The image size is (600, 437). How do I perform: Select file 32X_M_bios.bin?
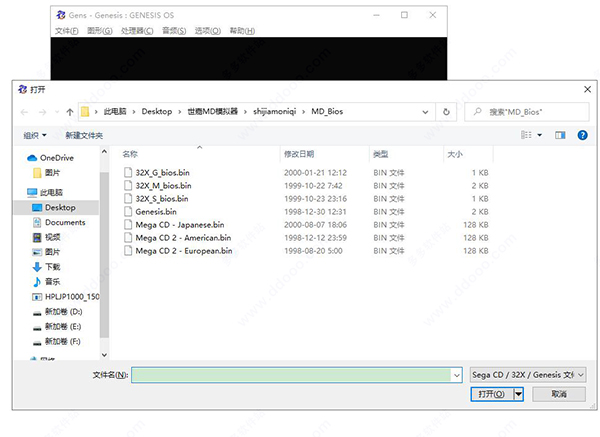point(163,186)
